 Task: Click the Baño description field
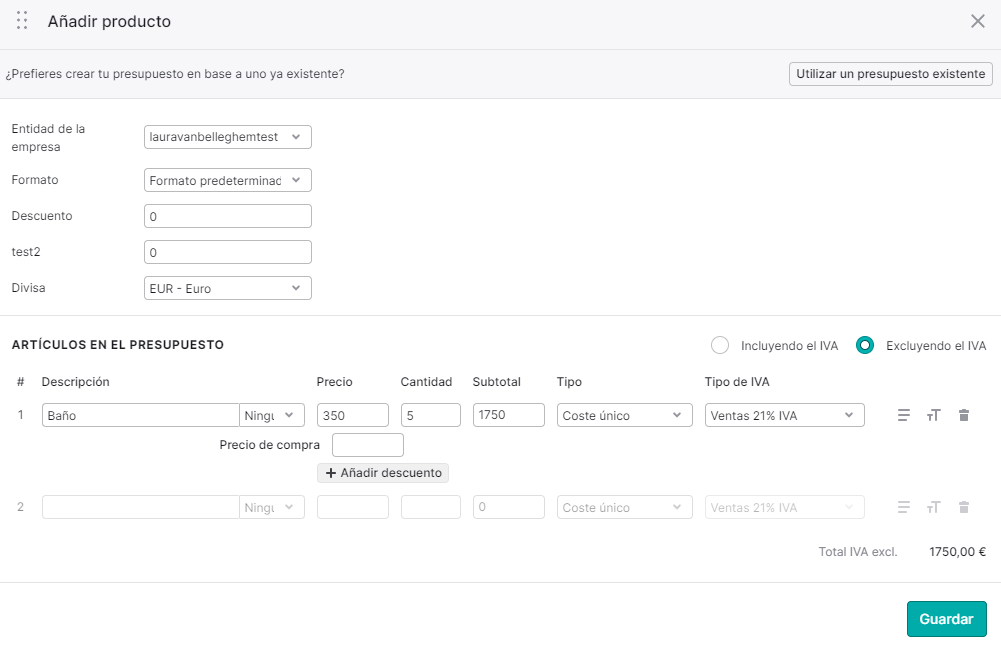(140, 415)
